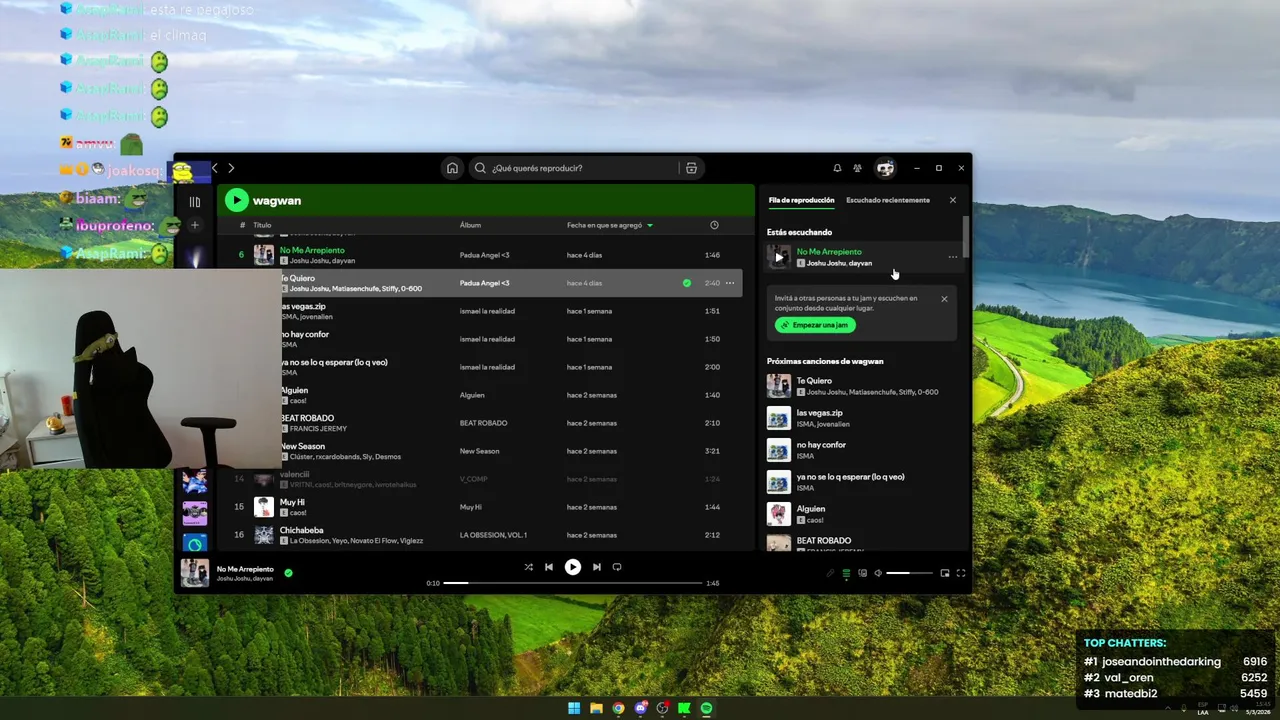This screenshot has width=1280, height=720.
Task: Open Google Chrome from the taskbar
Action: tap(618, 708)
